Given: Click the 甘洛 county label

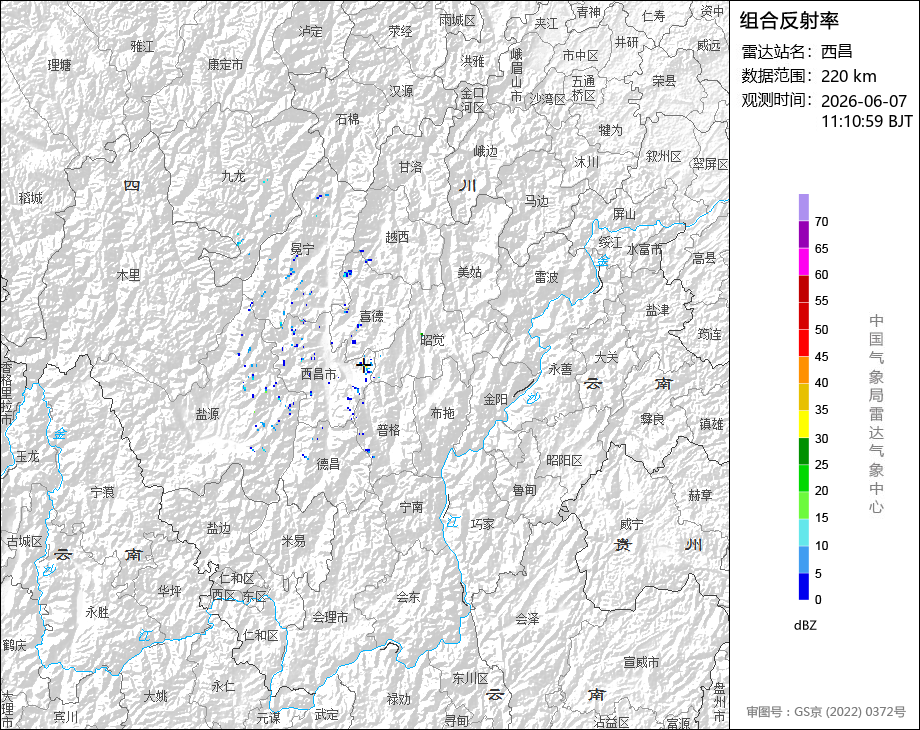Looking at the screenshot, I should tap(410, 167).
